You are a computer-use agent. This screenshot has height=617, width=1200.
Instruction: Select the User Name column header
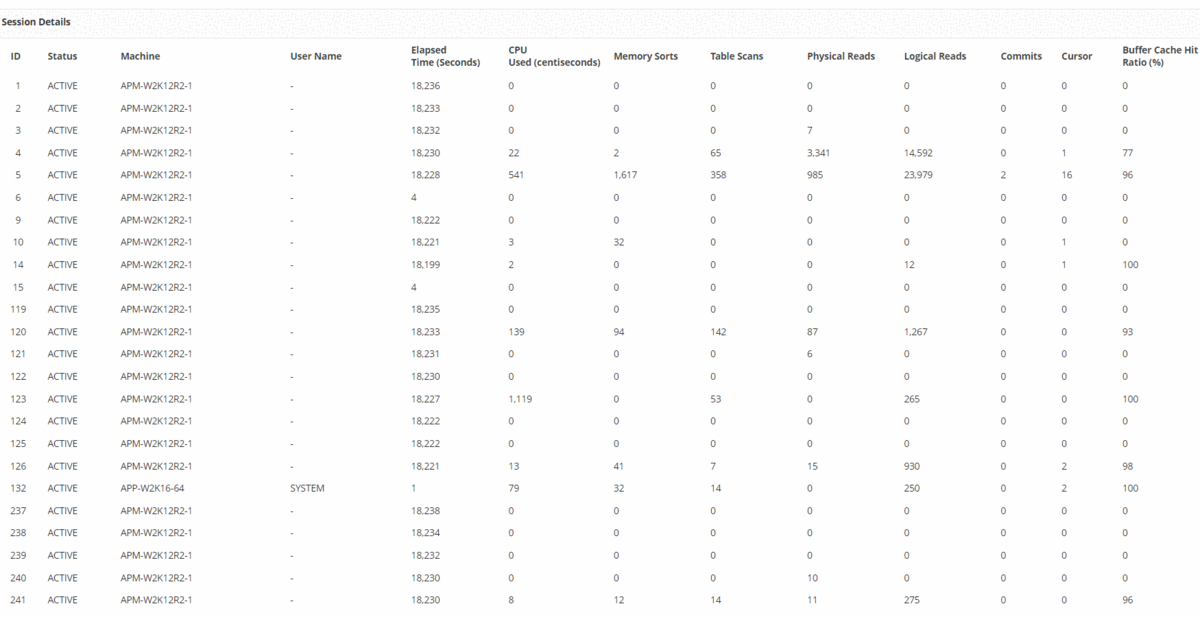[316, 56]
